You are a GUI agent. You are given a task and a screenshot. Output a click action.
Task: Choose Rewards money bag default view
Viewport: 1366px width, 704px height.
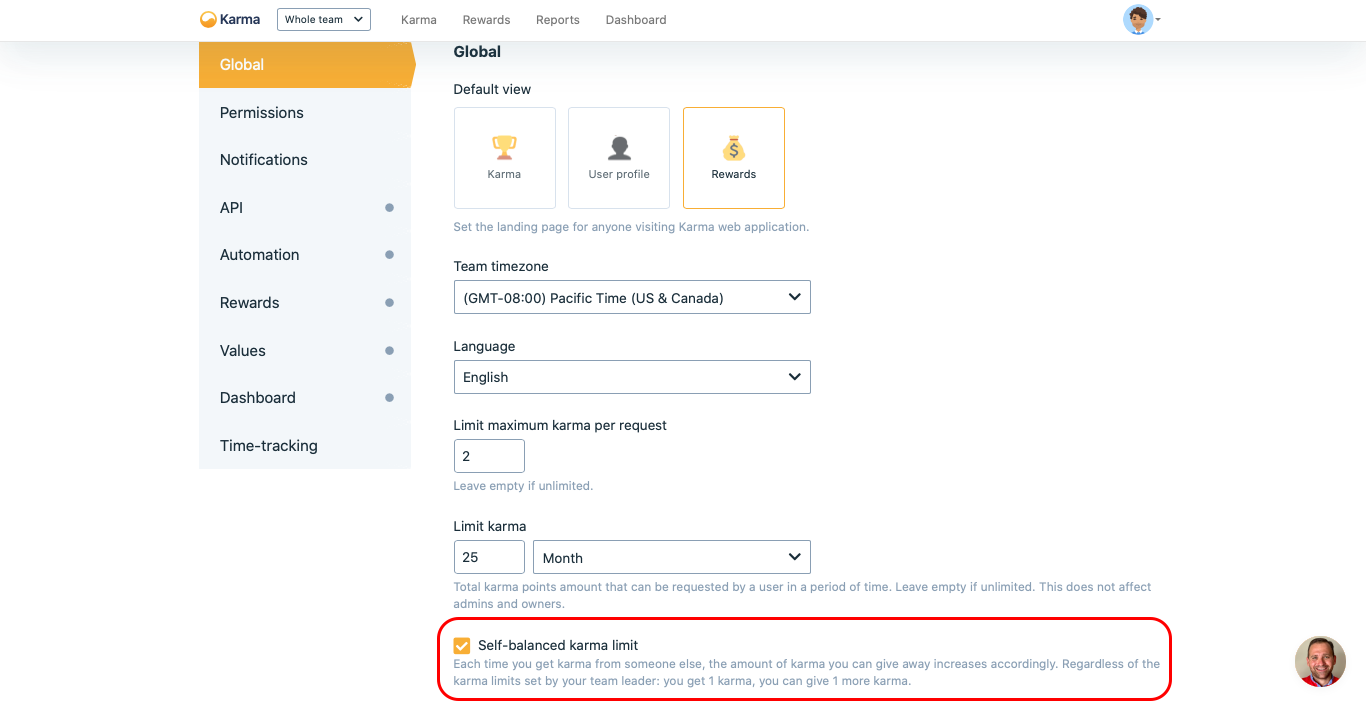pyautogui.click(x=734, y=158)
